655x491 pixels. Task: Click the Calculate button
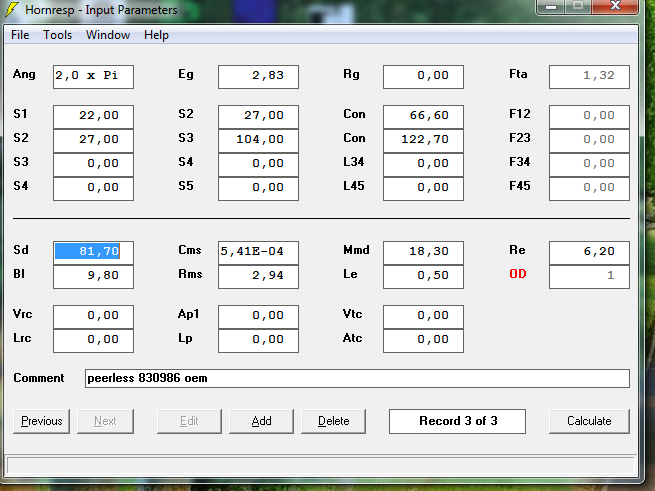(x=589, y=421)
